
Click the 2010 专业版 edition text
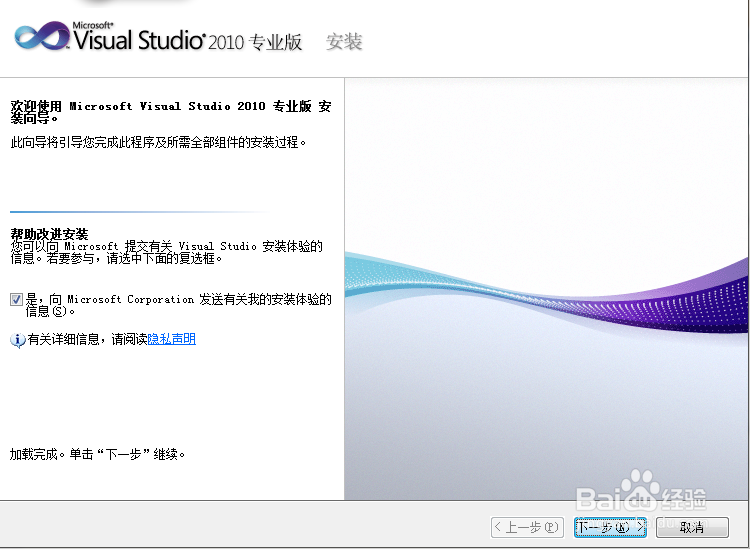255,42
